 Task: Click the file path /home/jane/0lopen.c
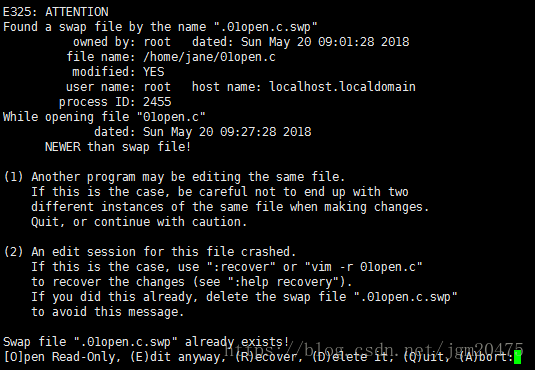coord(209,57)
